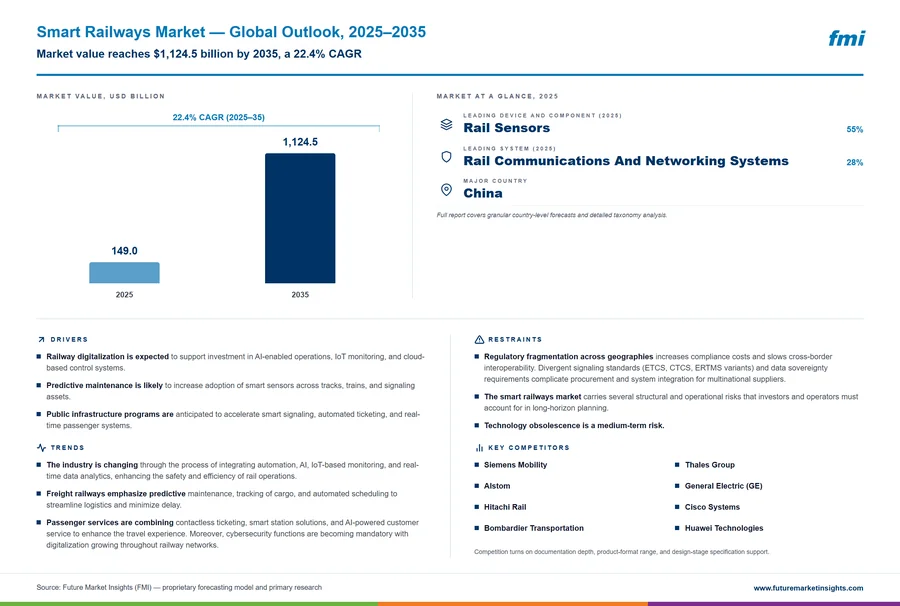Click the China country name
Viewport: 900px width, 606px height.
point(483,193)
